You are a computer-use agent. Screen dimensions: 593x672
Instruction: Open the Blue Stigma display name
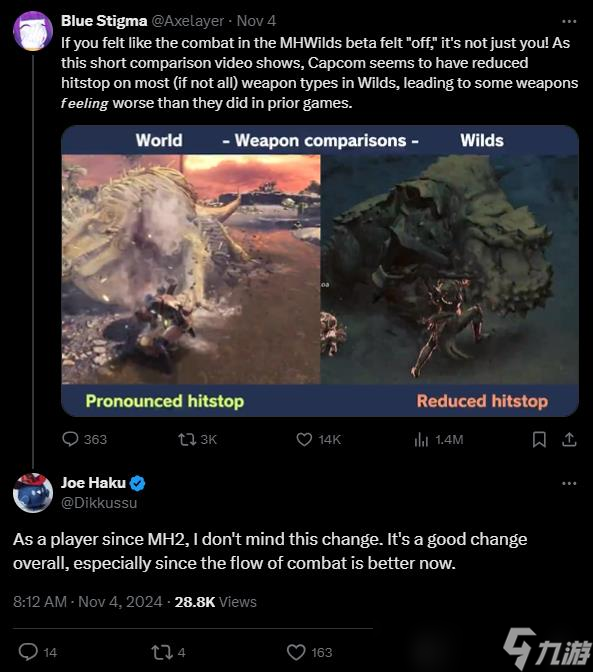click(x=104, y=21)
